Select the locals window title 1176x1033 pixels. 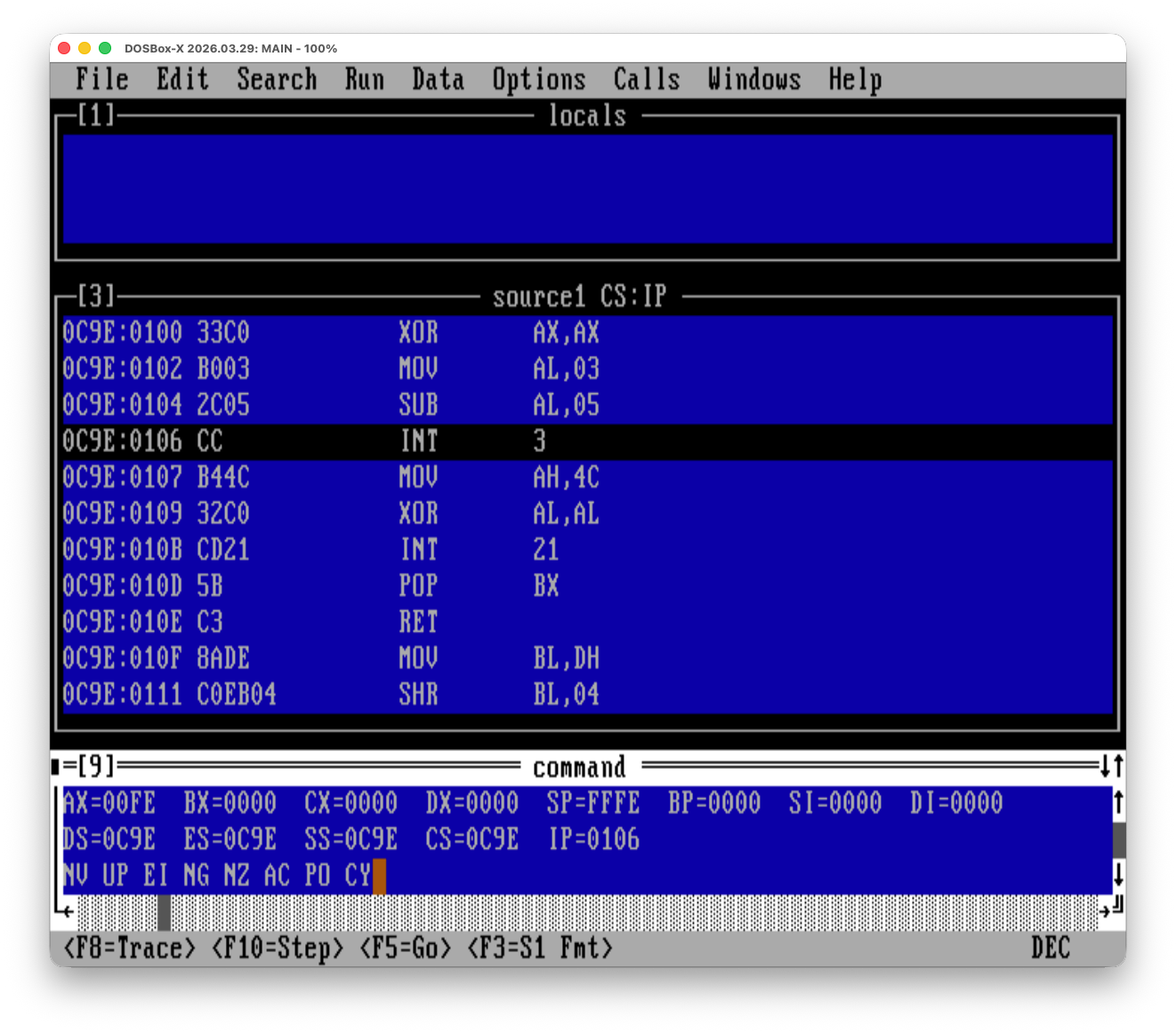(587, 116)
